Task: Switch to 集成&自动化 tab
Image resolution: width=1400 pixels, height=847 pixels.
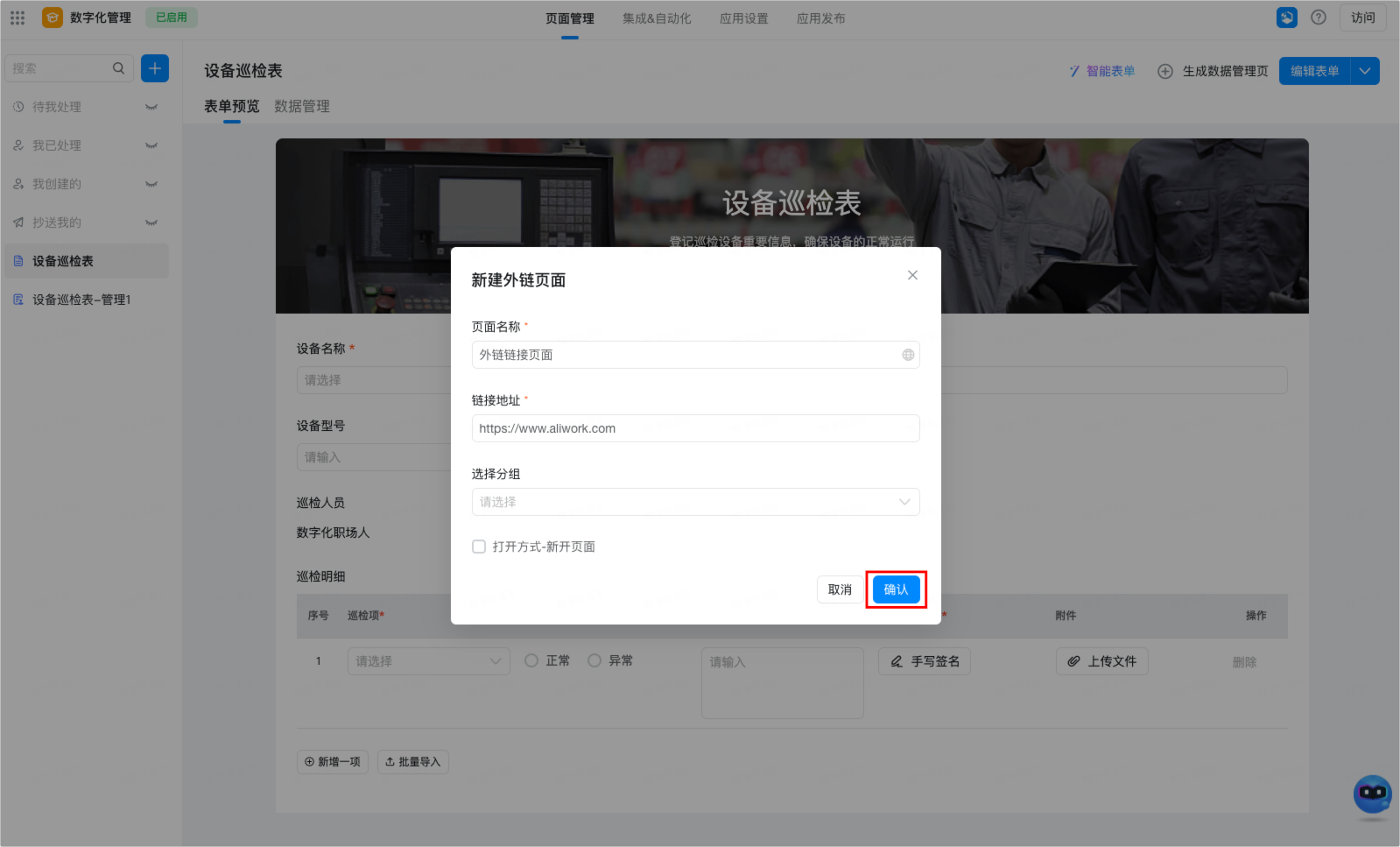Action: (x=657, y=18)
